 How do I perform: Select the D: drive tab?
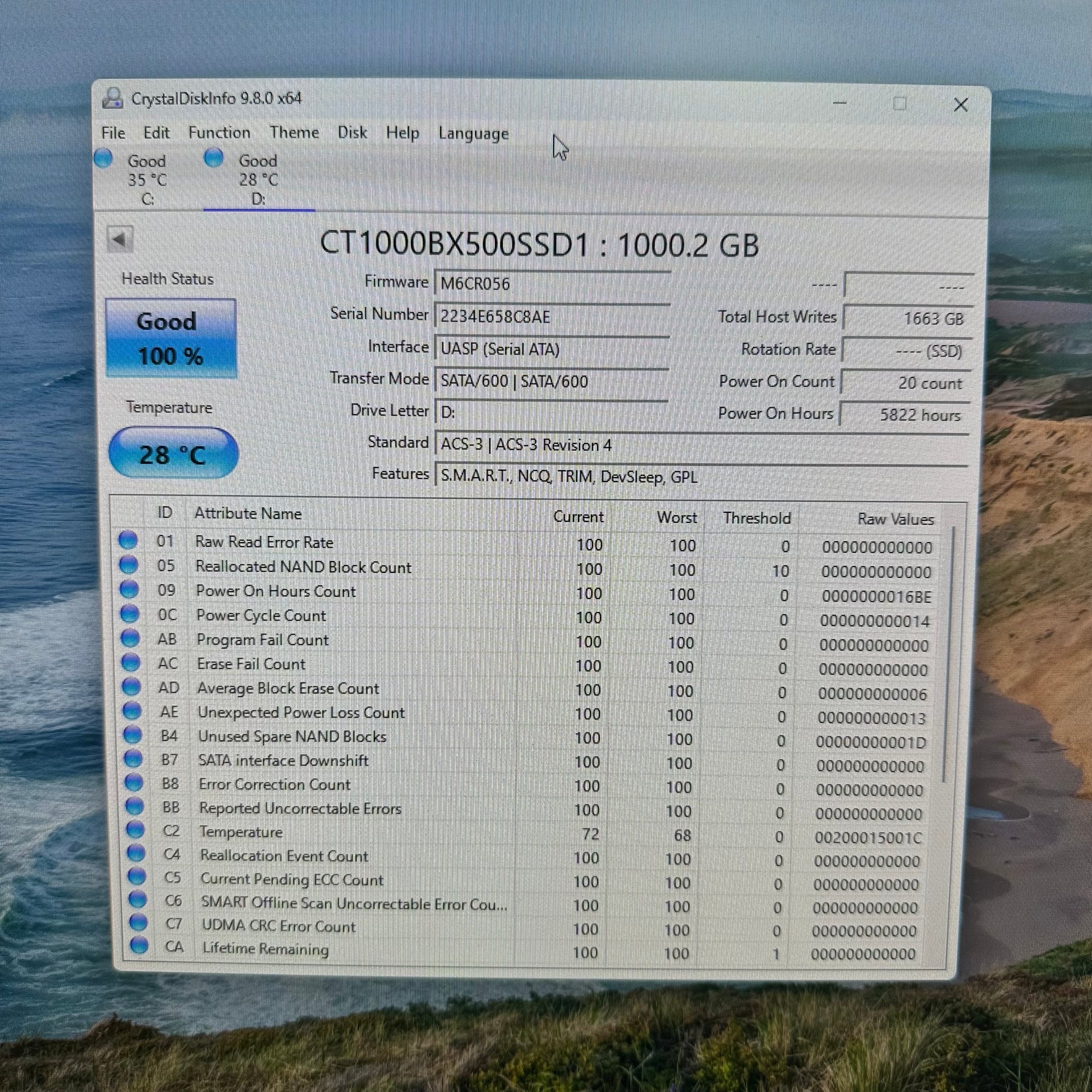click(258, 180)
